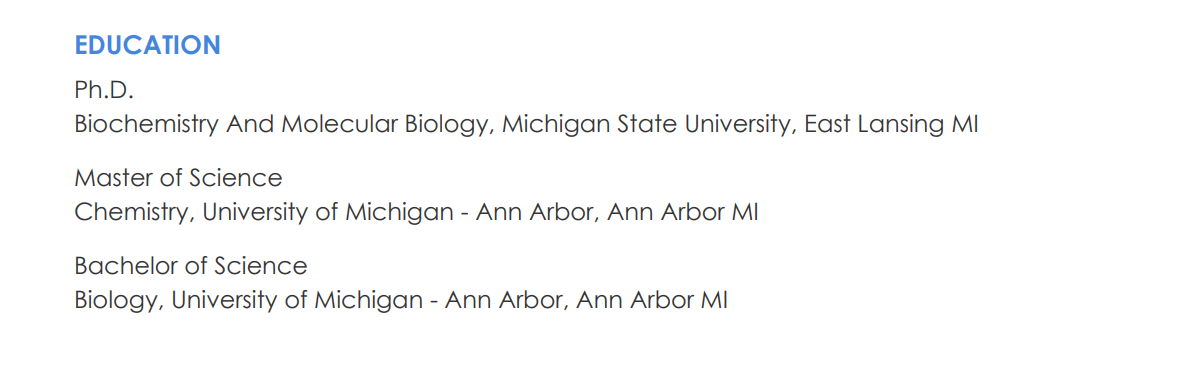Image resolution: width=1186 pixels, height=366 pixels.
Task: Click the word And in Biochemistry line
Action: tap(251, 125)
